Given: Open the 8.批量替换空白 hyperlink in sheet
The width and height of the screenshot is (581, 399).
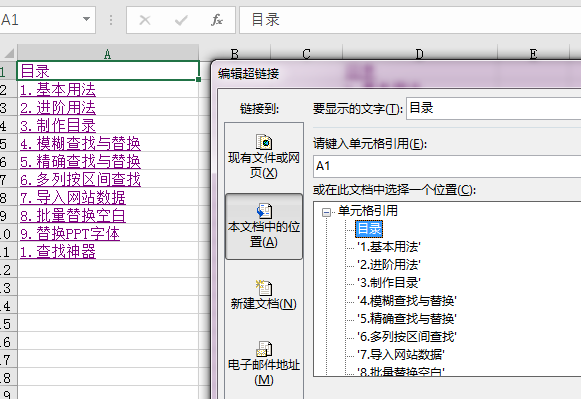Looking at the screenshot, I should pyautogui.click(x=73, y=216).
